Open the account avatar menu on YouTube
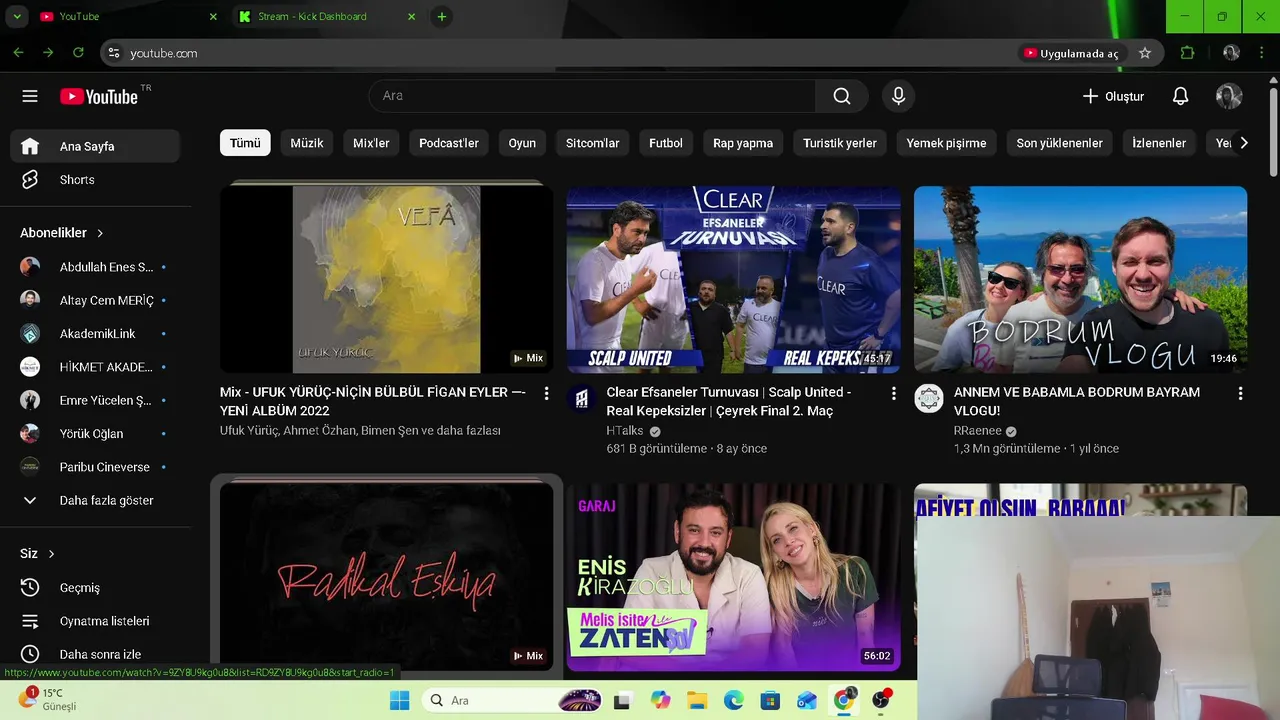The width and height of the screenshot is (1280, 720). (1229, 96)
